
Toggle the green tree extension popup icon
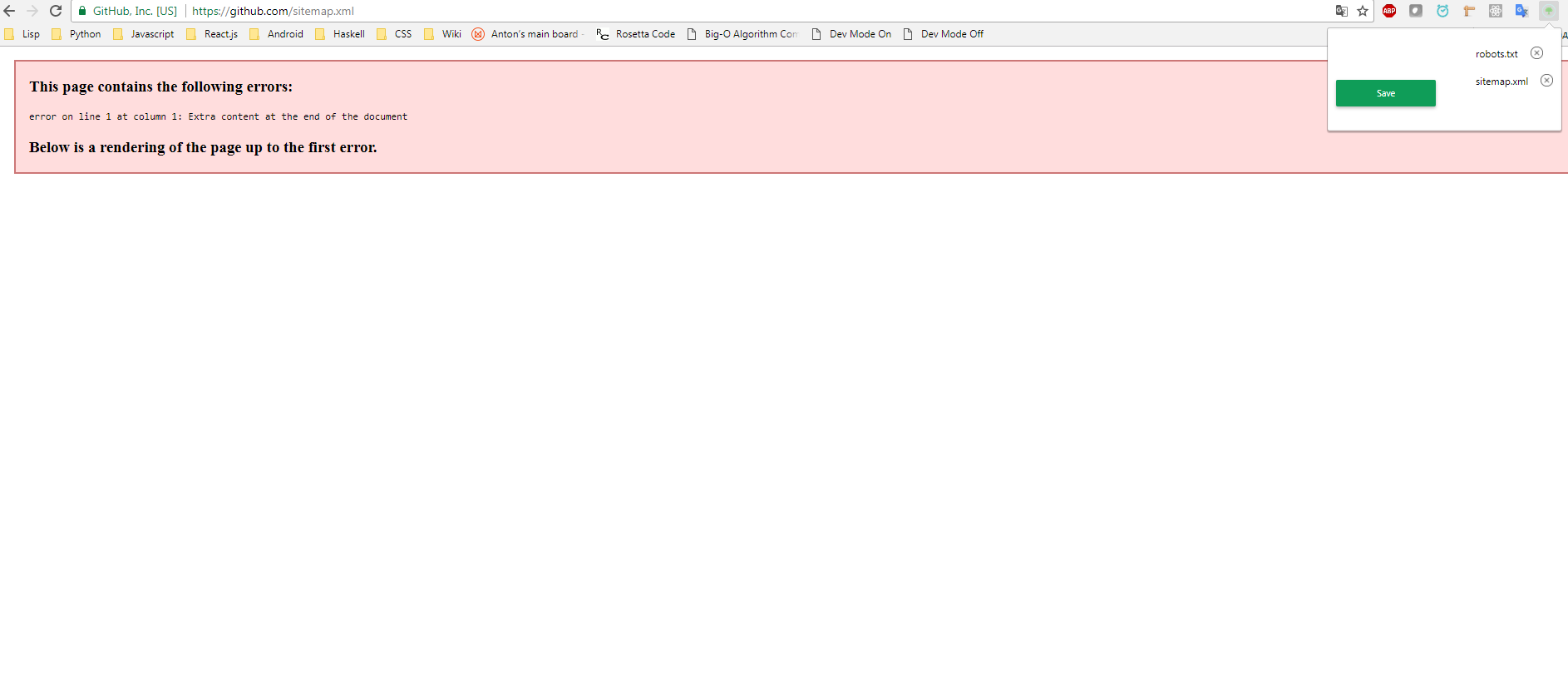(x=1549, y=11)
